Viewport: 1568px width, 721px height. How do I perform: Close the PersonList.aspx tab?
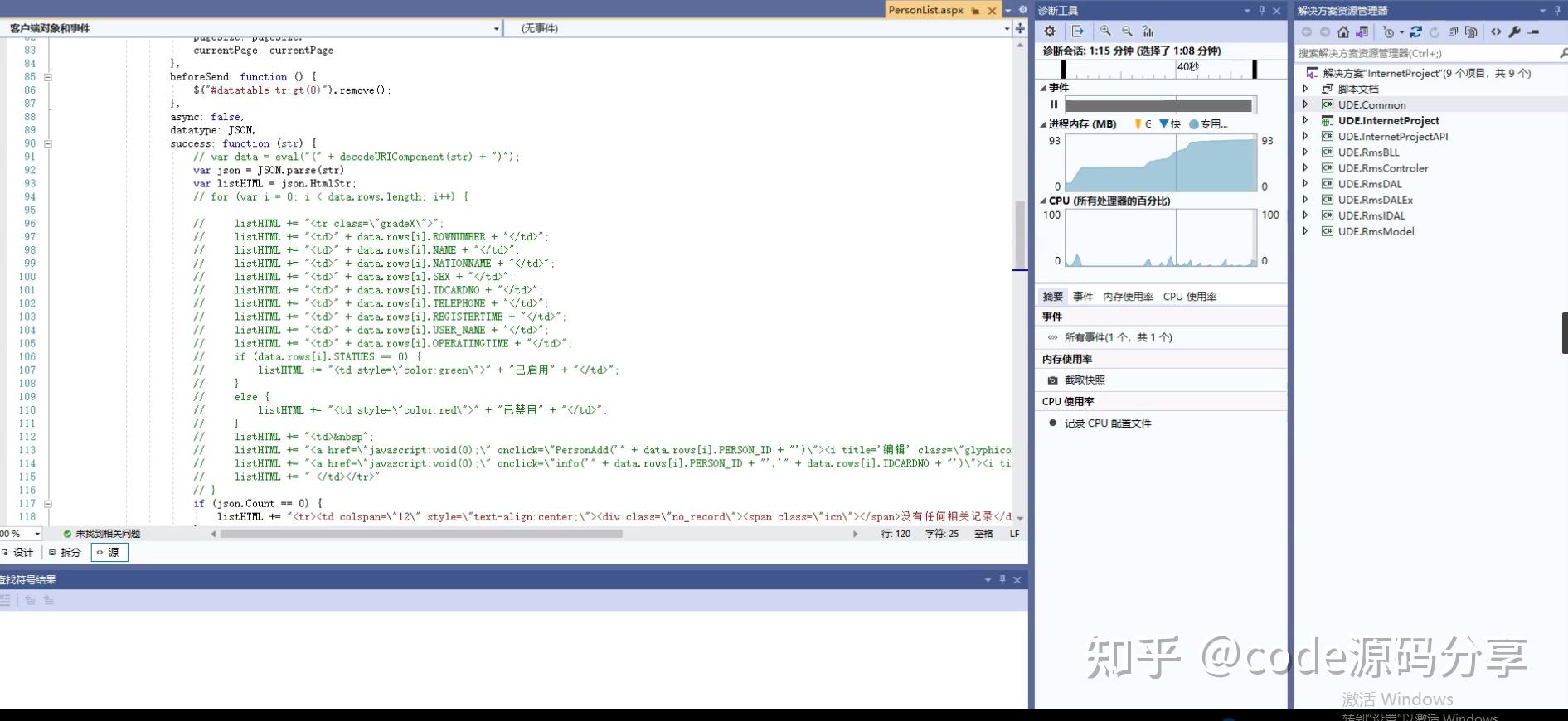click(x=992, y=11)
